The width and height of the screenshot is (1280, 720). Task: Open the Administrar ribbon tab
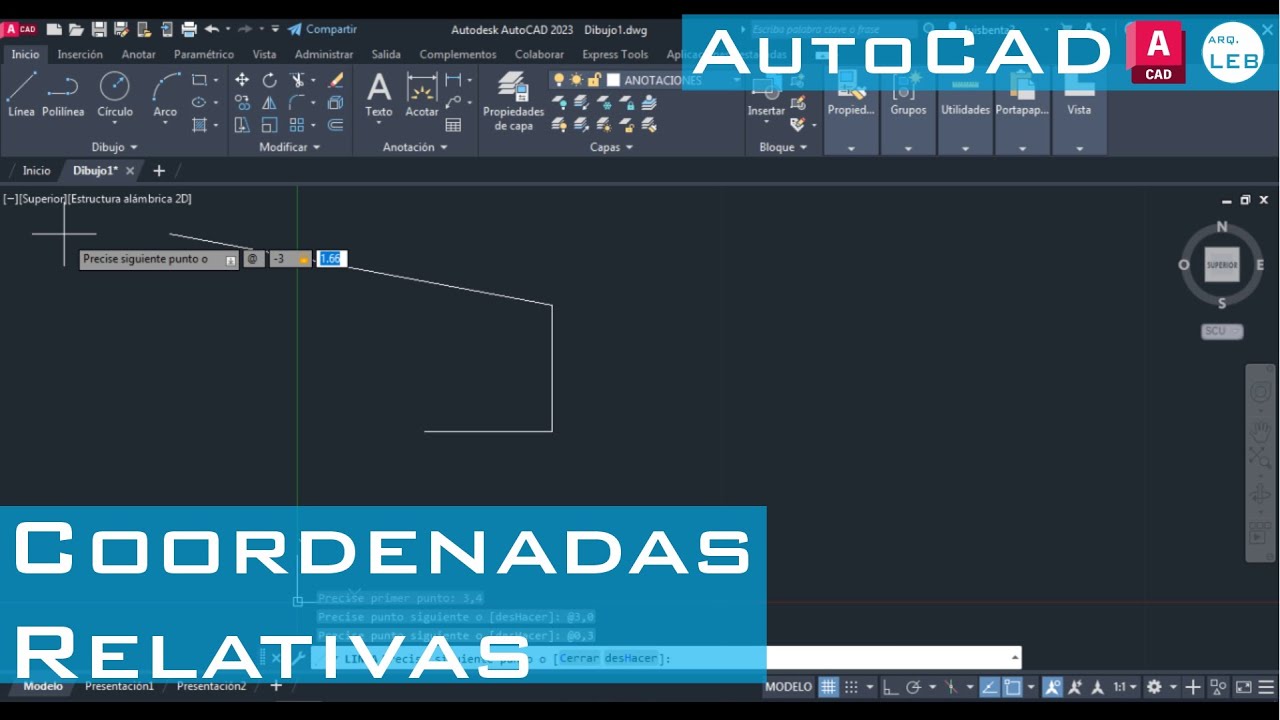point(324,54)
